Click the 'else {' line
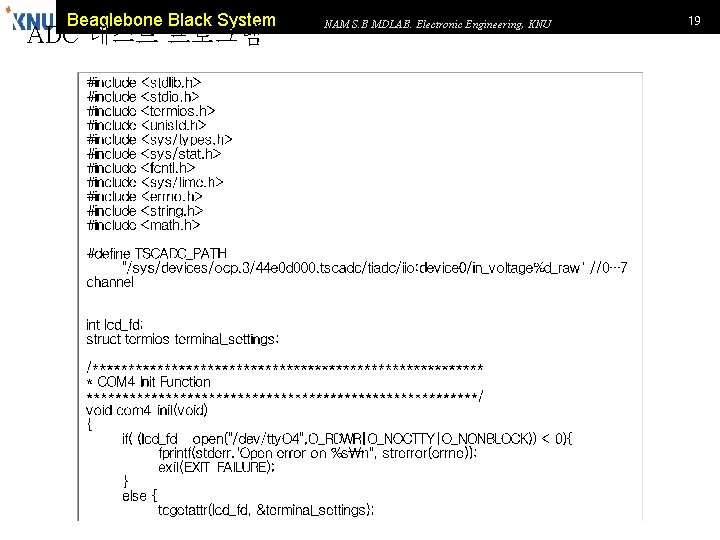 tap(140, 496)
